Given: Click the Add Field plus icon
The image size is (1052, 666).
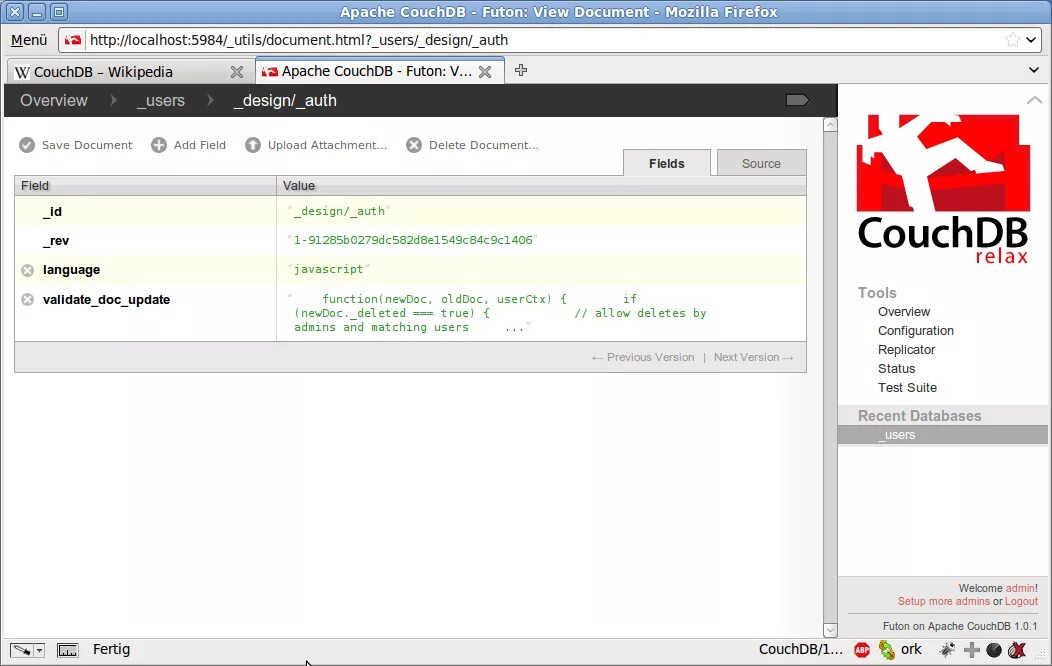Looking at the screenshot, I should click(x=158, y=145).
